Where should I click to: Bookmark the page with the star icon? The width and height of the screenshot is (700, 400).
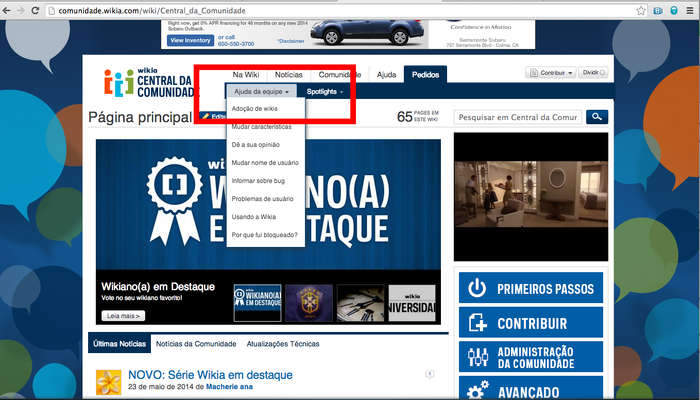[x=641, y=11]
